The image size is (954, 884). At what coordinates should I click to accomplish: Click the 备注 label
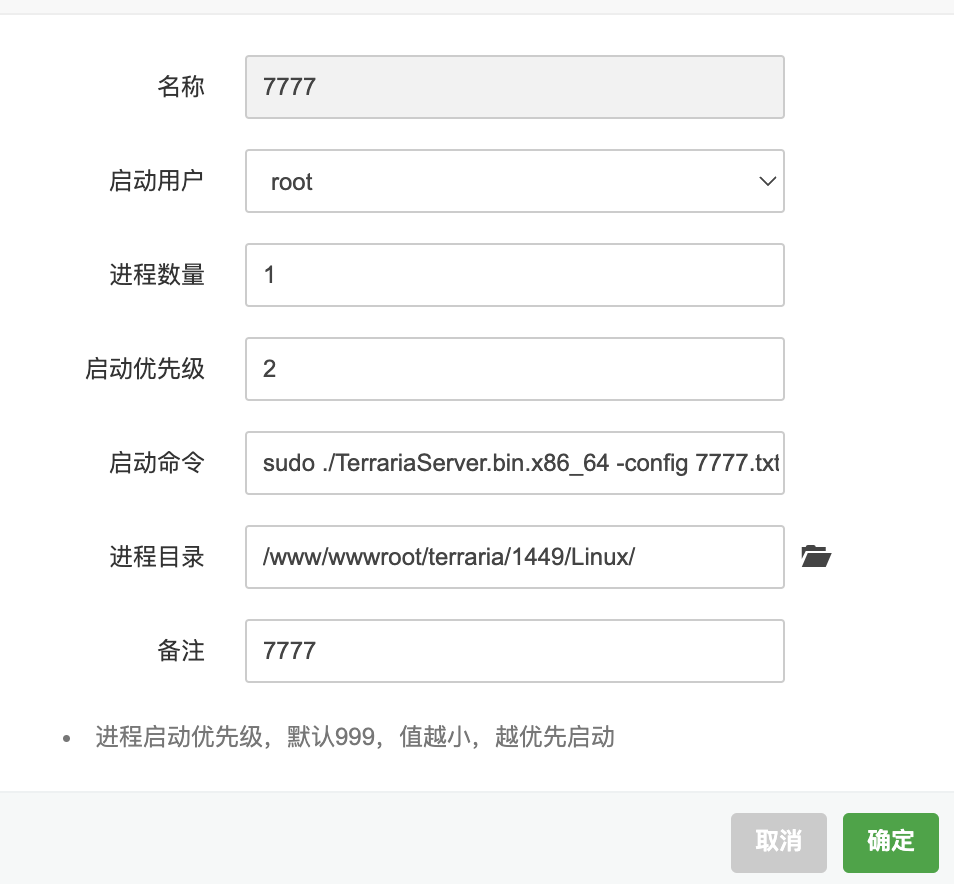pyautogui.click(x=181, y=651)
